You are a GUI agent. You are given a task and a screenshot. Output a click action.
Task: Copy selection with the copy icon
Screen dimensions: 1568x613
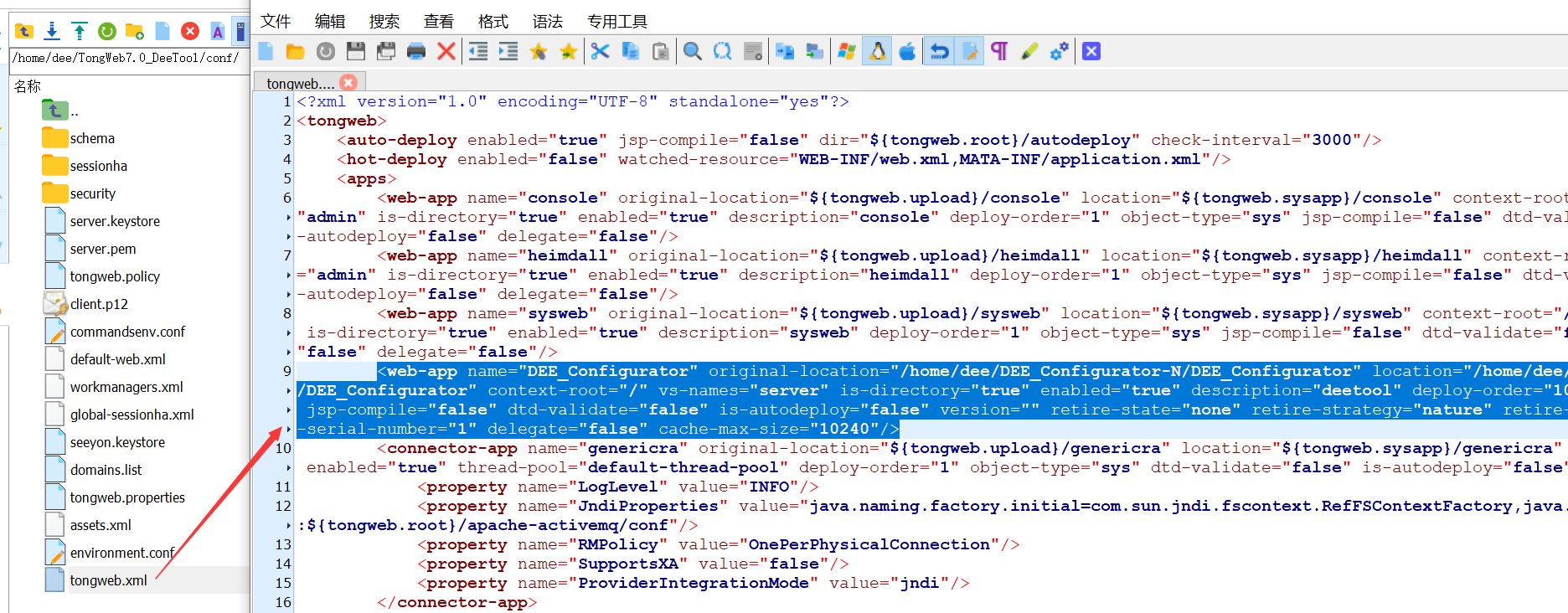[x=631, y=51]
